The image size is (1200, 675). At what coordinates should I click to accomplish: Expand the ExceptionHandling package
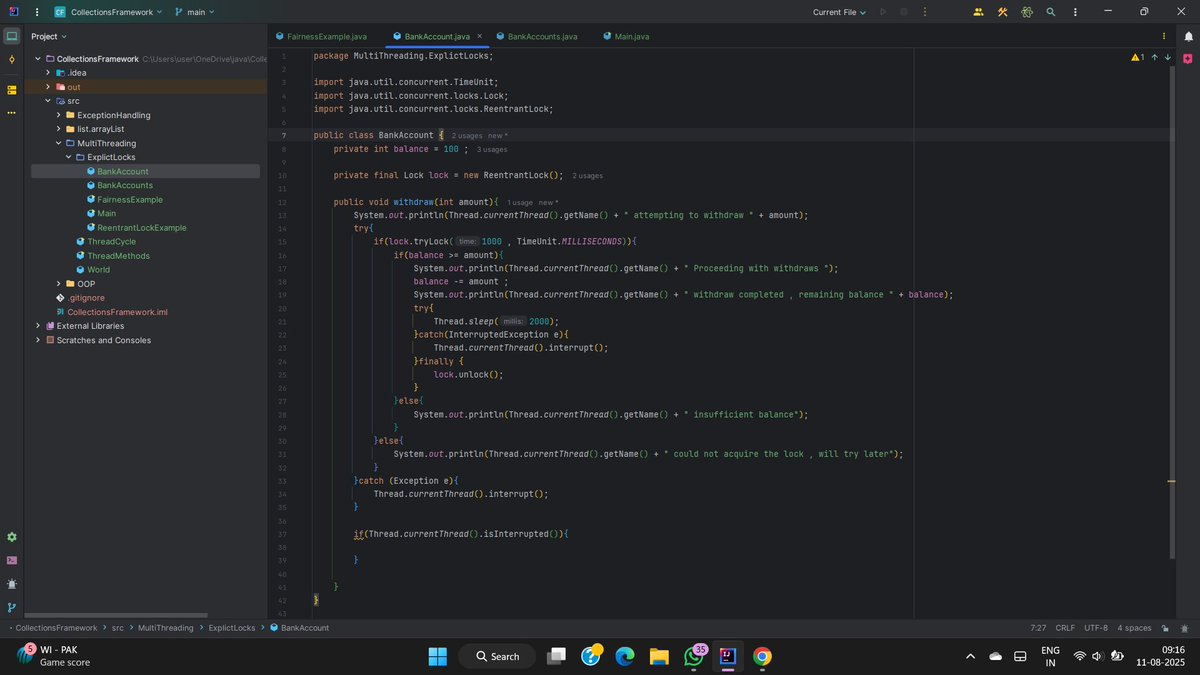[58, 115]
